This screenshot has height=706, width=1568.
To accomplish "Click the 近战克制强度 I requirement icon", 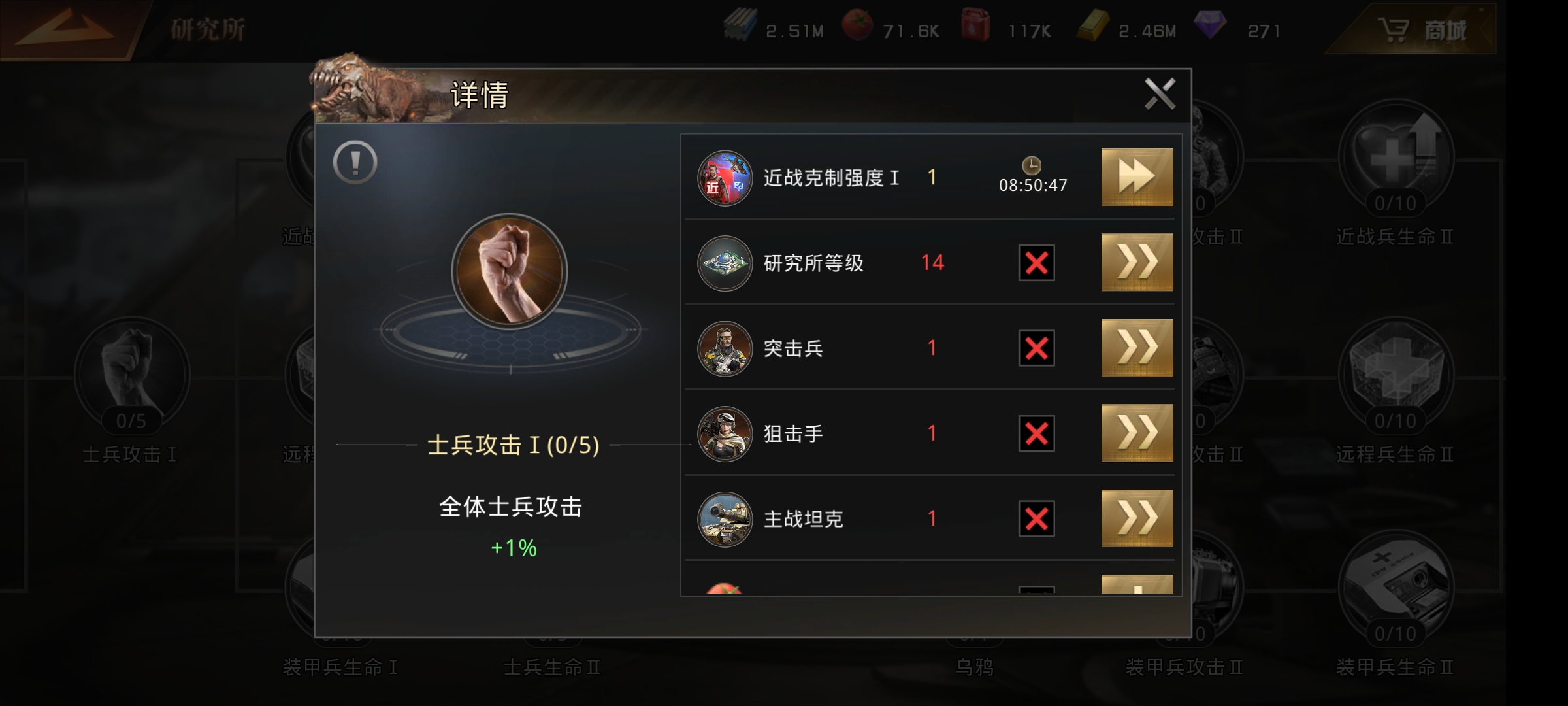I will click(x=725, y=178).
